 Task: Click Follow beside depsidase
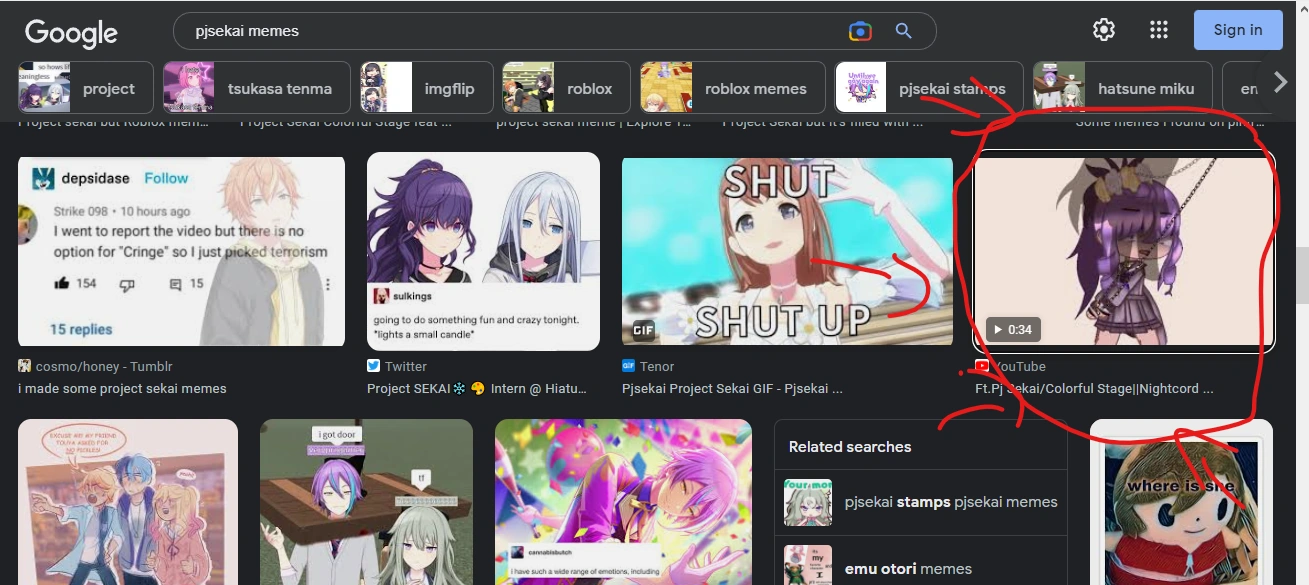(x=166, y=178)
